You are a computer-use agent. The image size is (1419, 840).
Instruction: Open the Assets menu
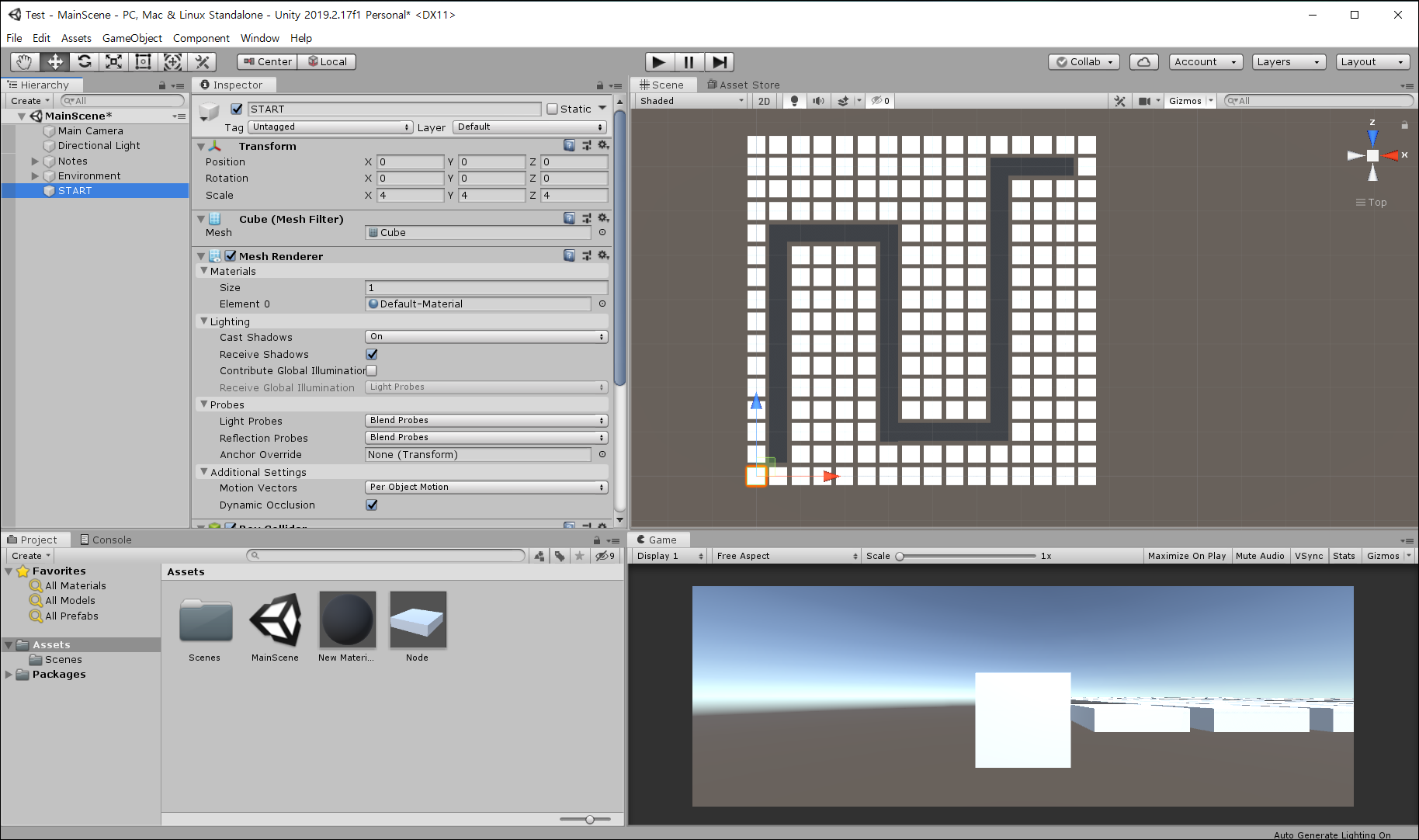76,38
